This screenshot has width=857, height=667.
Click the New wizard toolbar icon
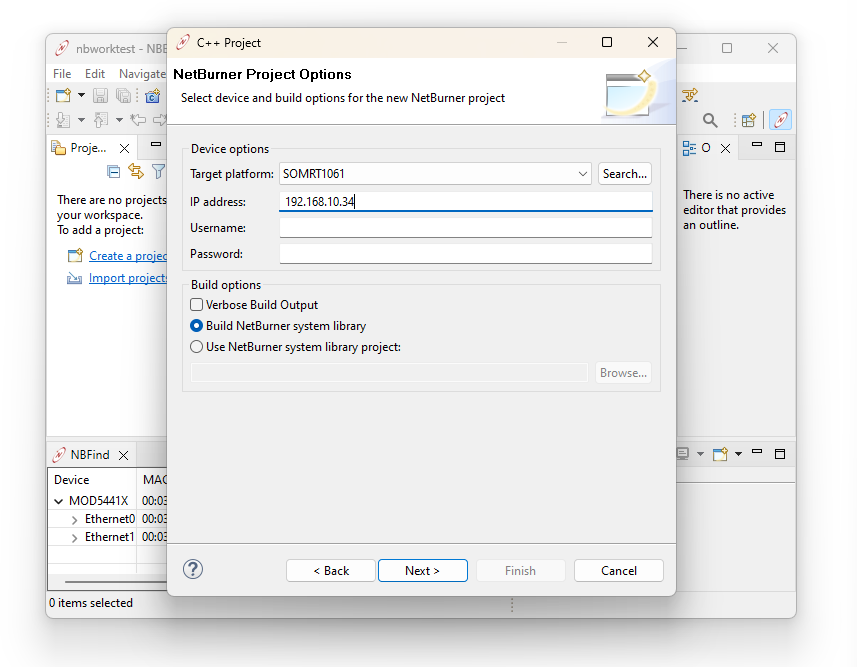(x=62, y=96)
